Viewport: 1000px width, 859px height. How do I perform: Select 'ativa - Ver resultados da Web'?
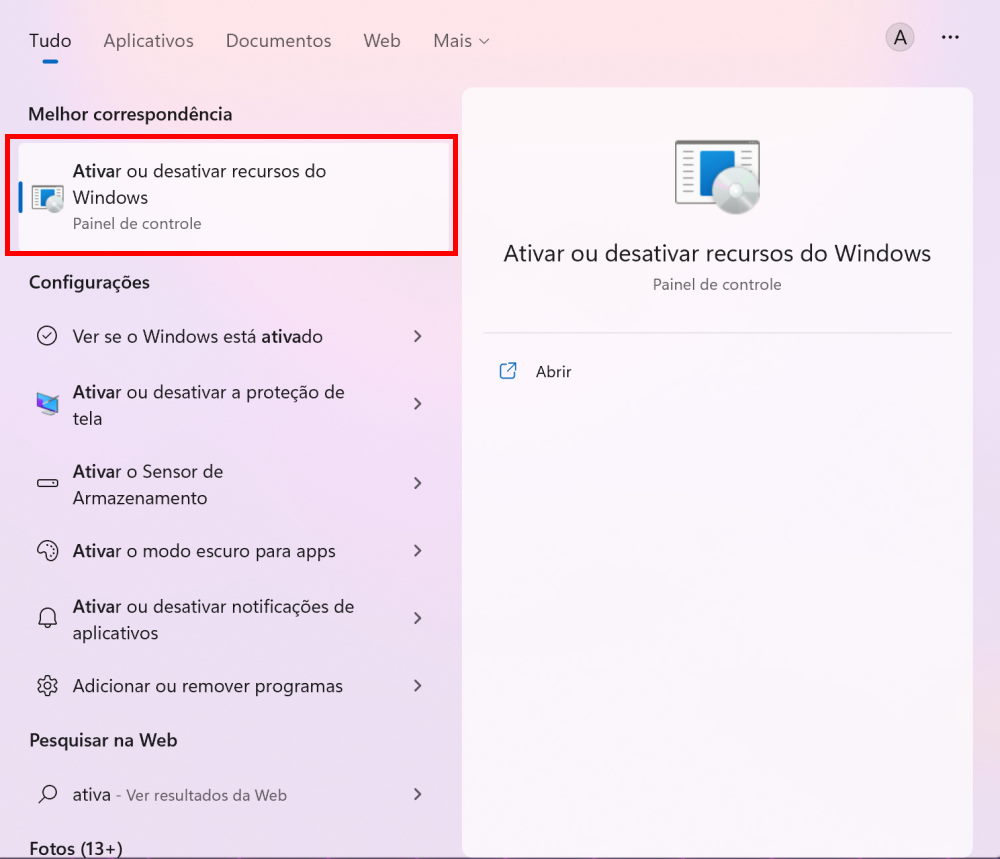(x=180, y=795)
